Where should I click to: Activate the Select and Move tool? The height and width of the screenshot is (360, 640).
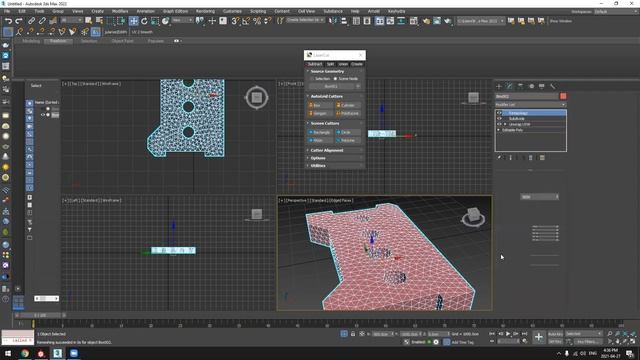click(x=133, y=21)
